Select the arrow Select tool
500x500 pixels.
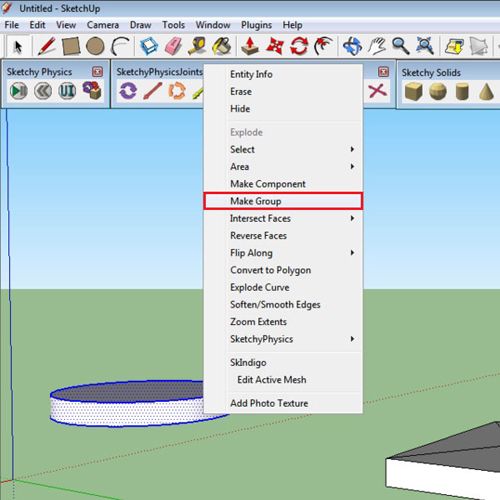[18, 46]
